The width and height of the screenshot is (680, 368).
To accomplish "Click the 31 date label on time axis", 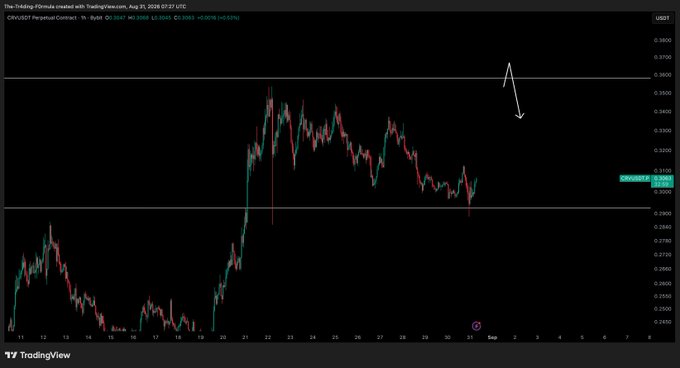I will point(470,337).
